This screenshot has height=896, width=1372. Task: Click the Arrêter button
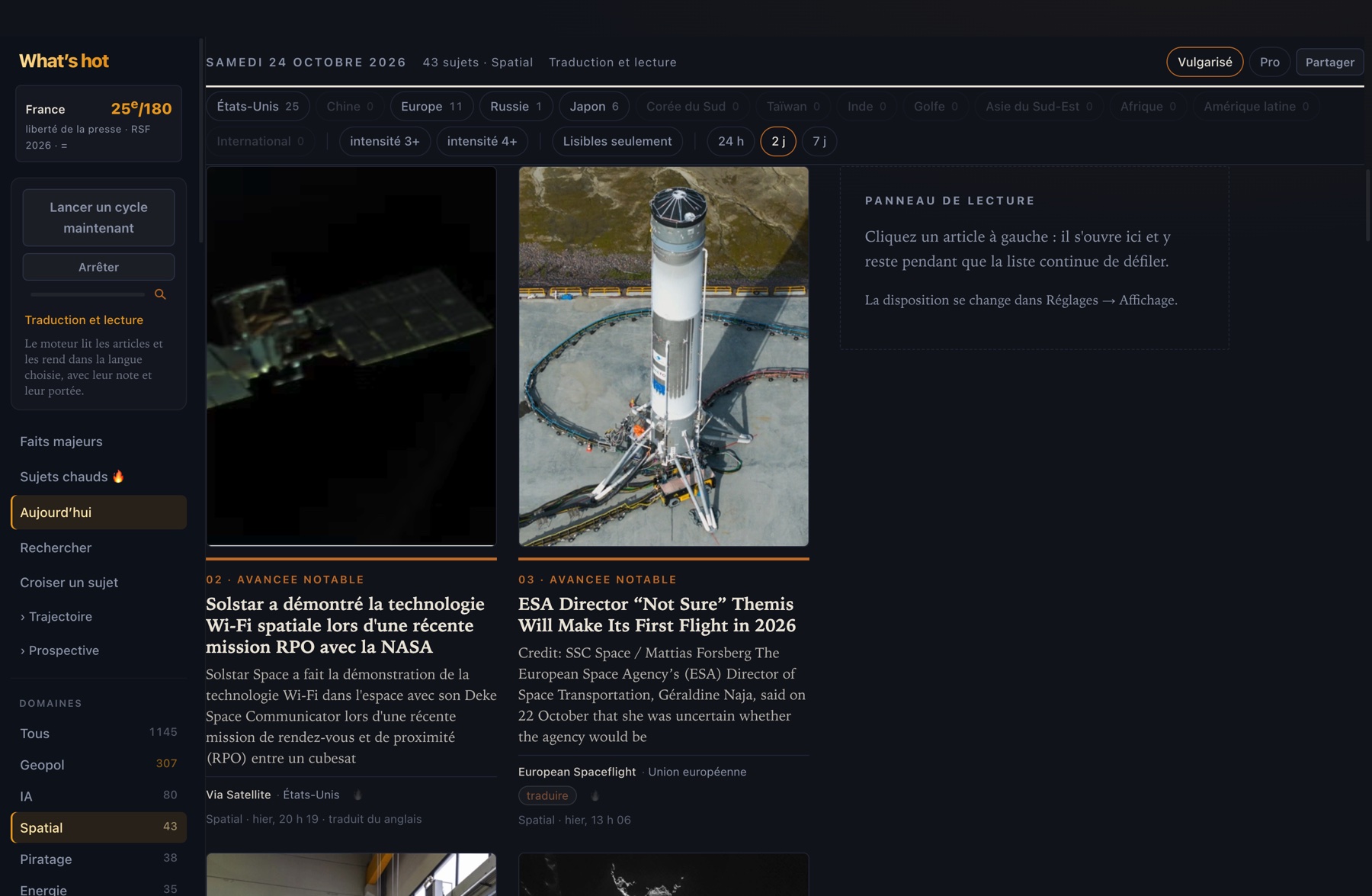pos(98,267)
